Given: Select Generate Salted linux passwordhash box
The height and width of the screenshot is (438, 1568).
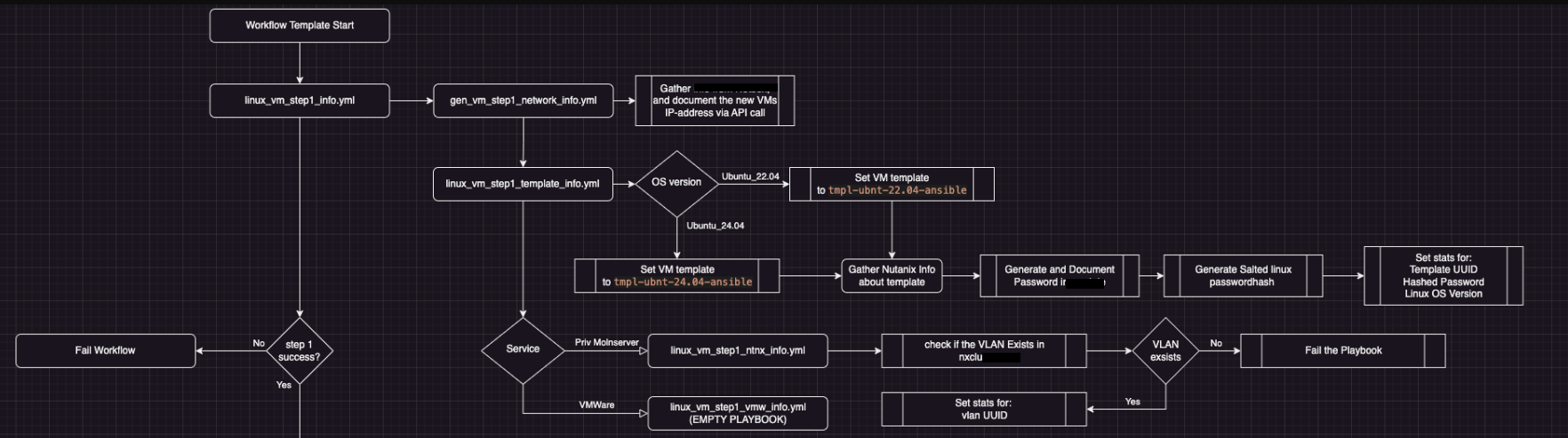Looking at the screenshot, I should click(x=1243, y=275).
